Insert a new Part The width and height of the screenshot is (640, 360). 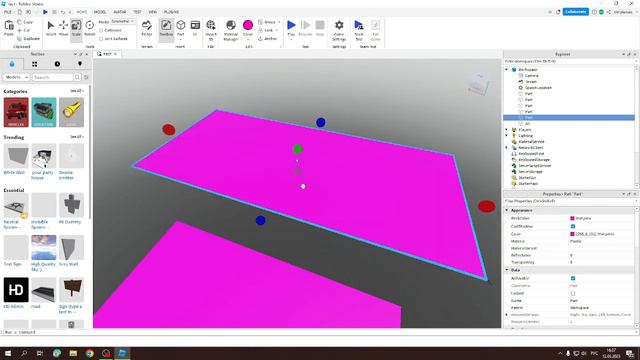pyautogui.click(x=181, y=29)
